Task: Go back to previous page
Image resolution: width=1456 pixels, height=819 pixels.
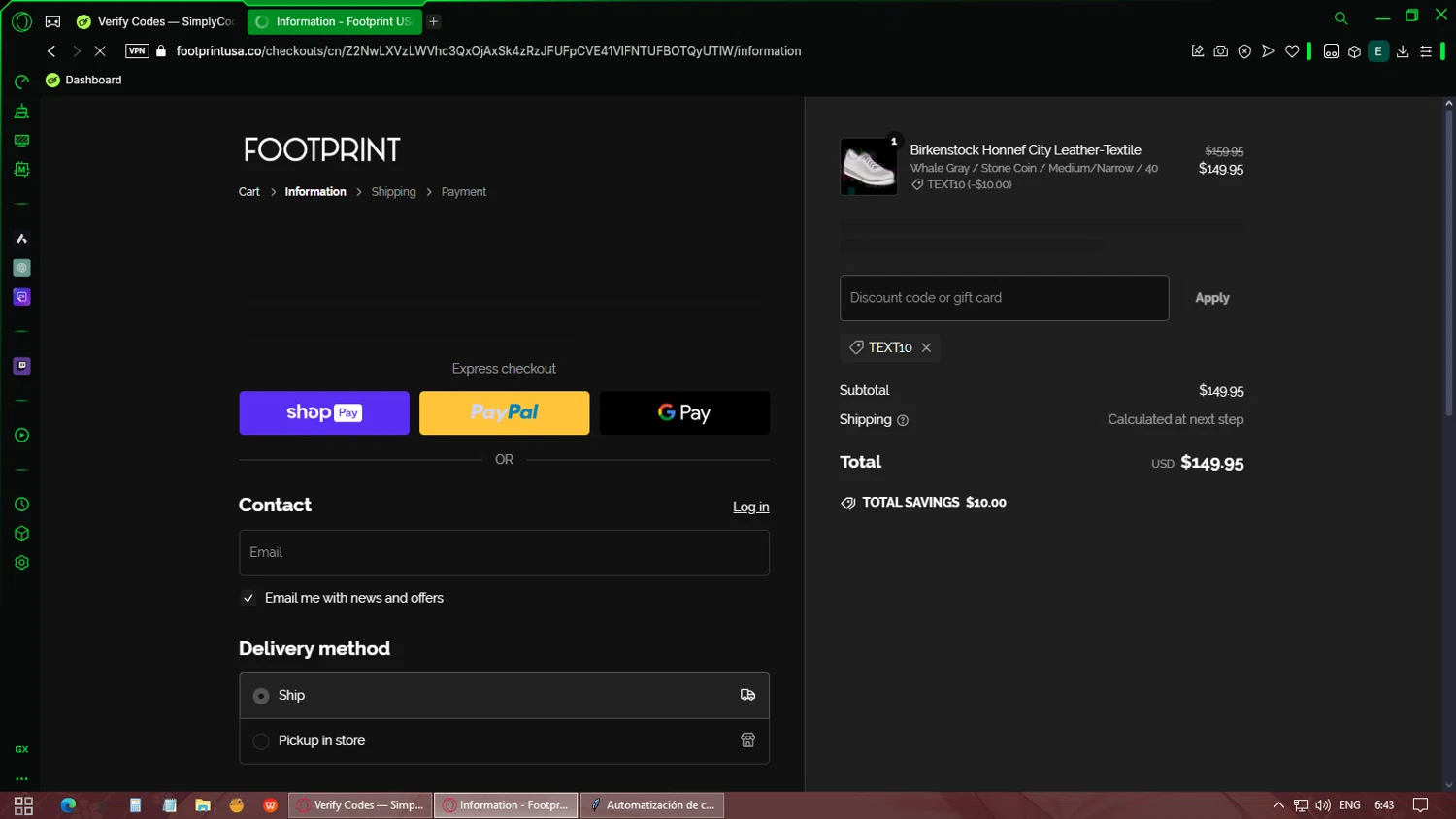Action: tap(51, 51)
